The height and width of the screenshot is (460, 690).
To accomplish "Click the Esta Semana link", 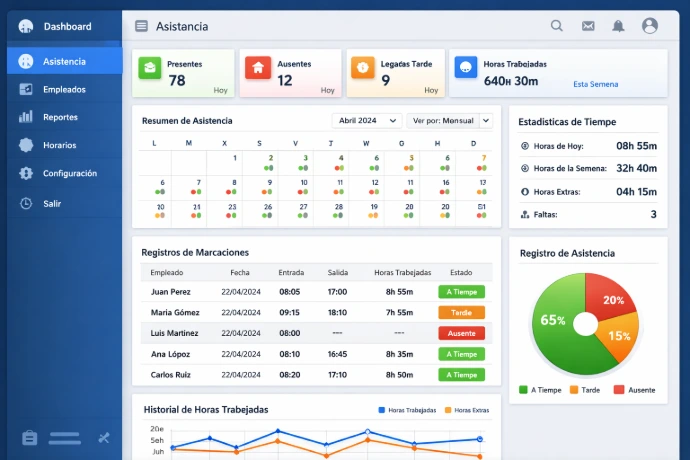I will [595, 84].
